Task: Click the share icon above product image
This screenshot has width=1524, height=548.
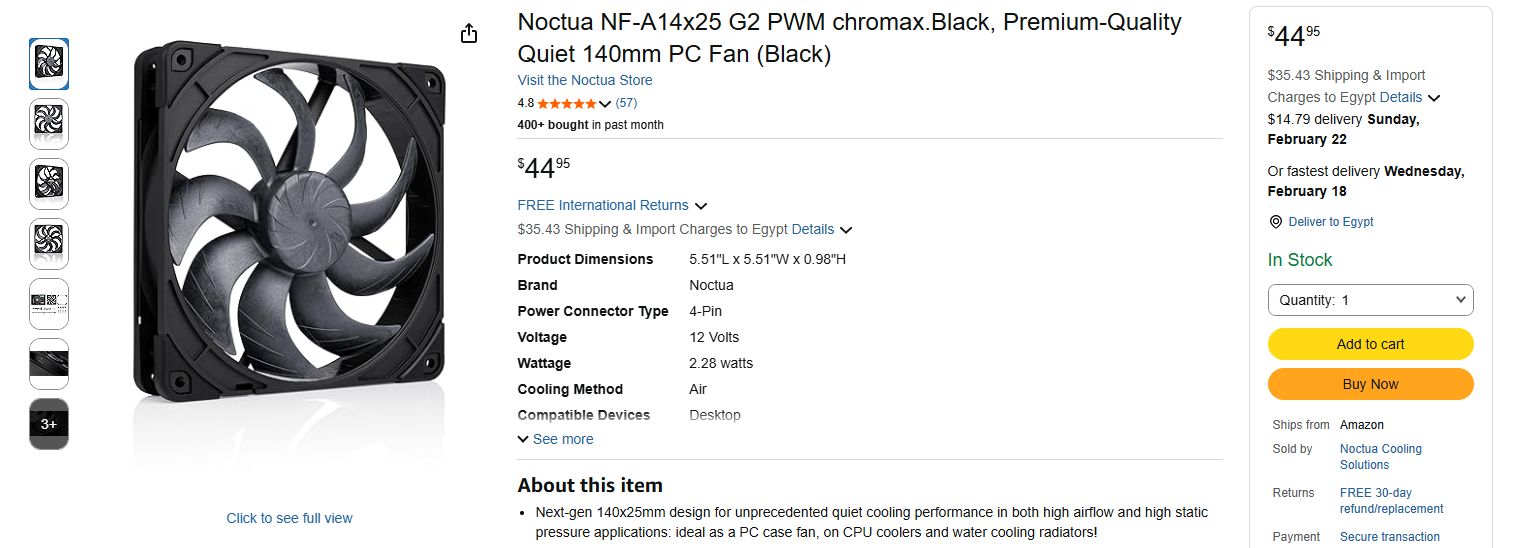Action: pos(469,34)
